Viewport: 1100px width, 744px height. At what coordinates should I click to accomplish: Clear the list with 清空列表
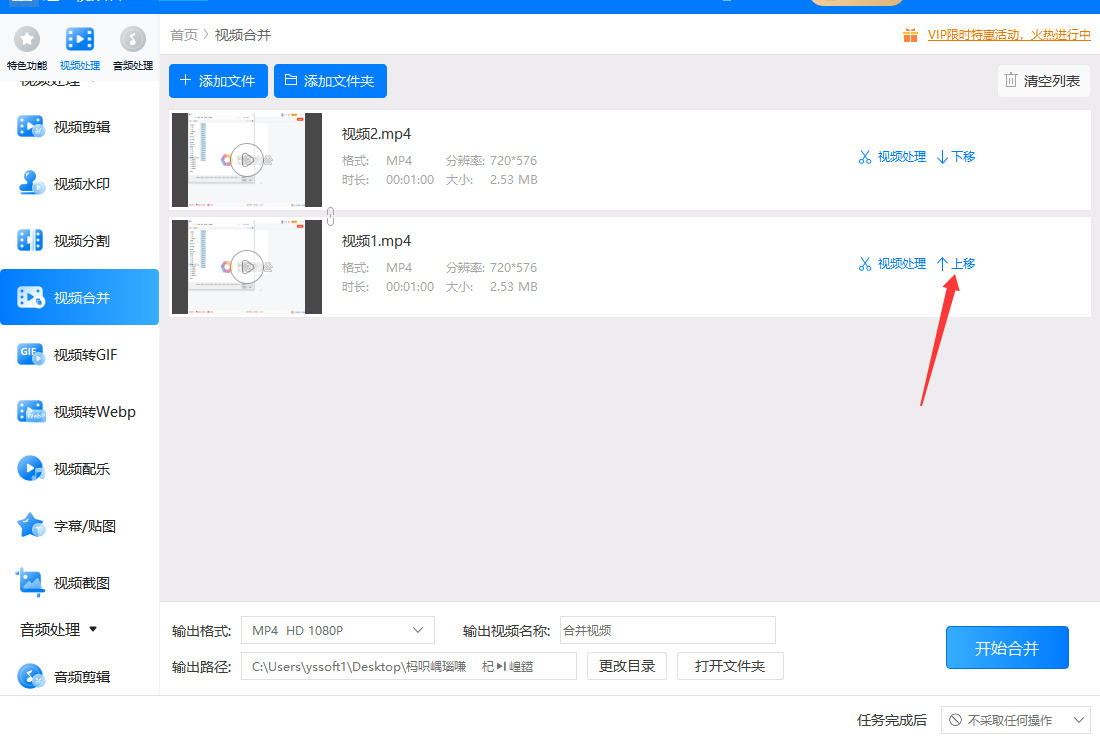click(1043, 81)
